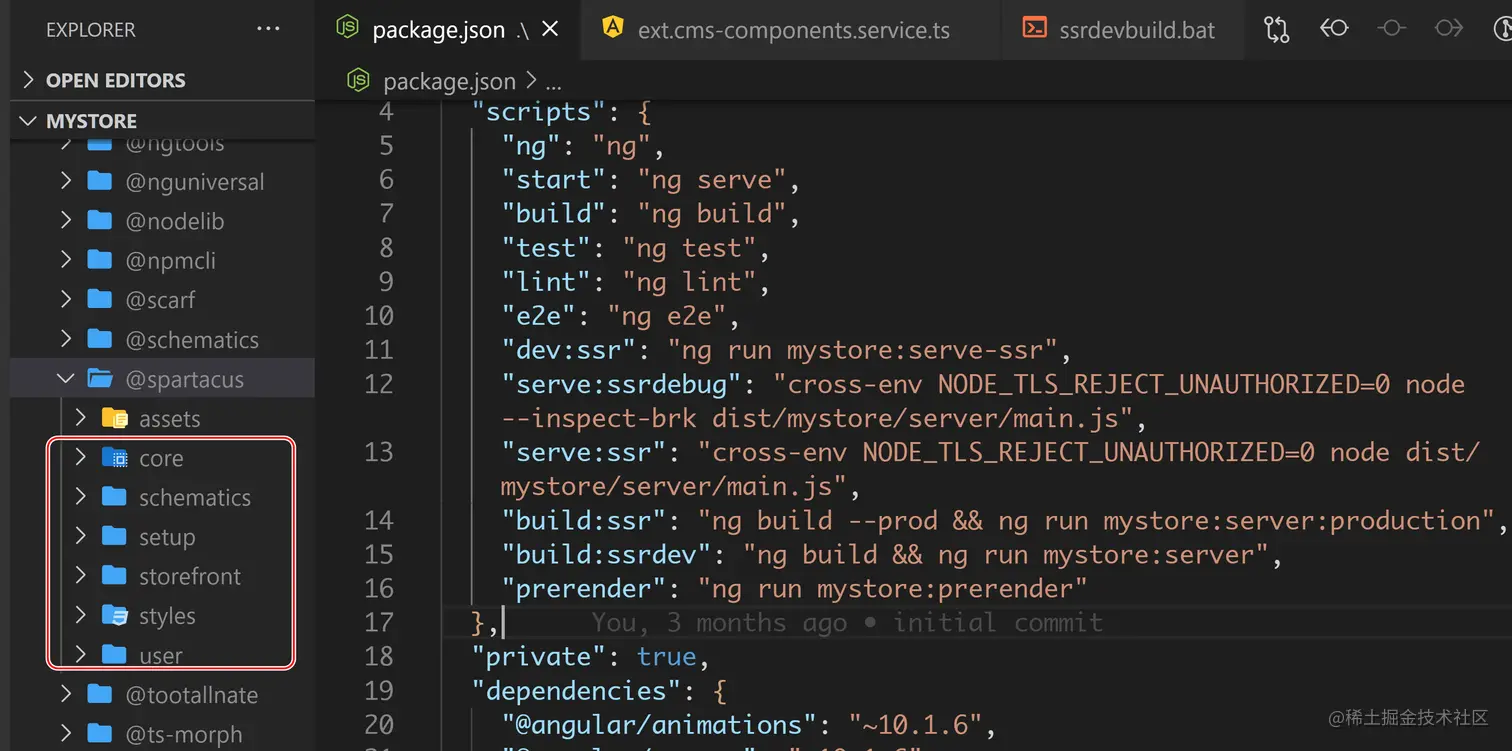
Task: Select the schematics folder under @spartacus
Action: click(162, 497)
